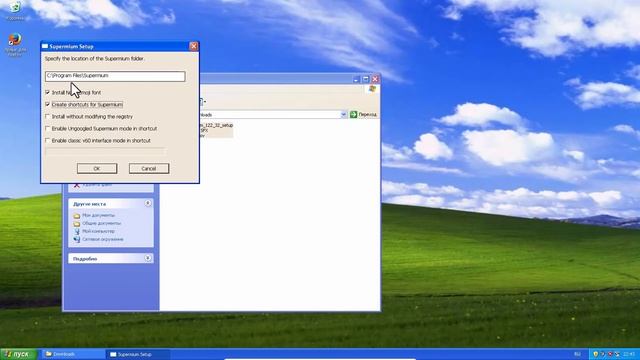640x360 pixels.
Task: Select the setup file in Downloads window
Action: click(x=216, y=130)
